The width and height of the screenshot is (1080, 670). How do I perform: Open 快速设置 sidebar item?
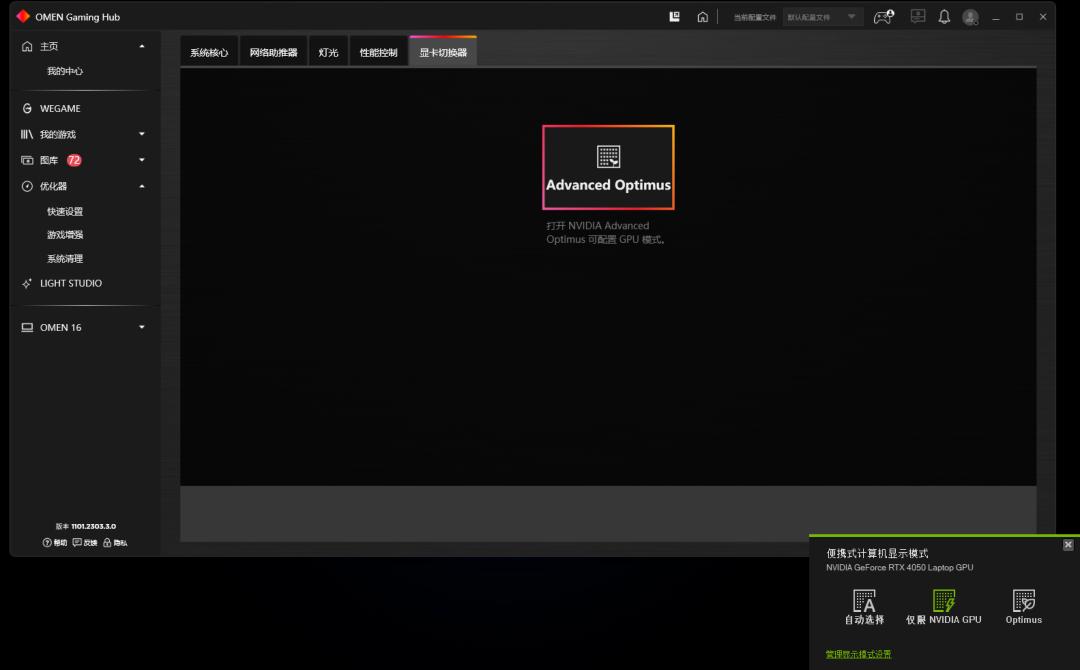(65, 211)
